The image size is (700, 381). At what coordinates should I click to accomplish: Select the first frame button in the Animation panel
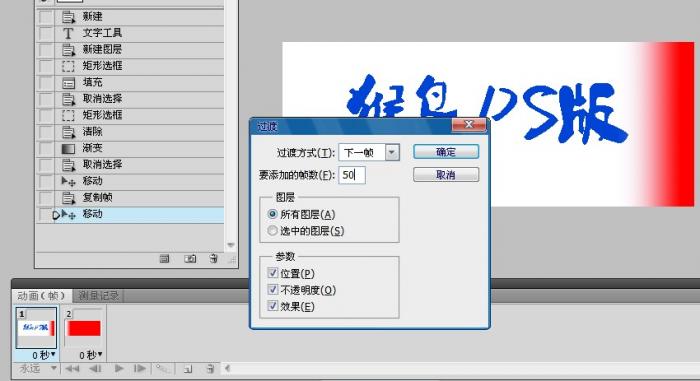pyautogui.click(x=72, y=368)
